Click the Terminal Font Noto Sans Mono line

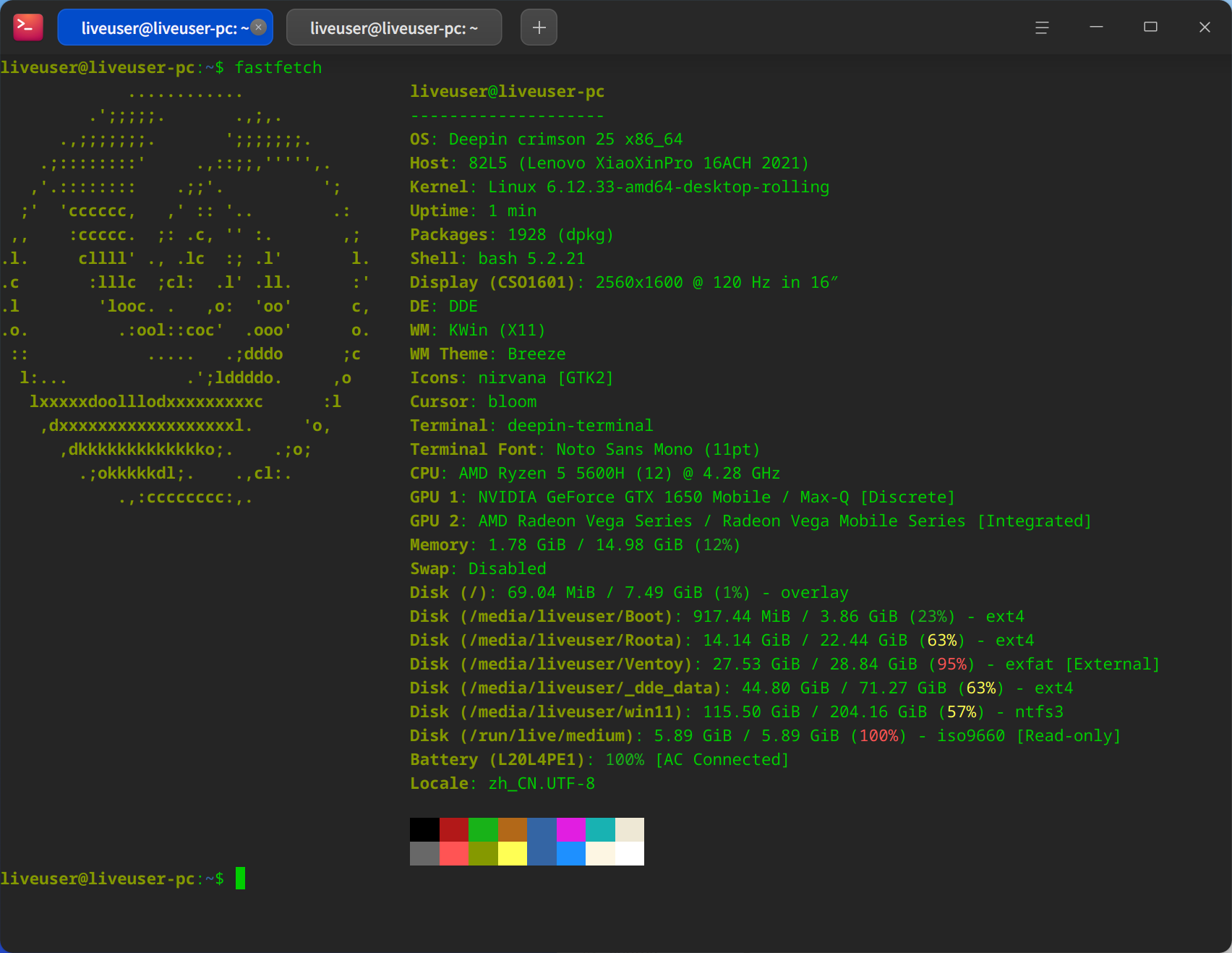[x=585, y=449]
